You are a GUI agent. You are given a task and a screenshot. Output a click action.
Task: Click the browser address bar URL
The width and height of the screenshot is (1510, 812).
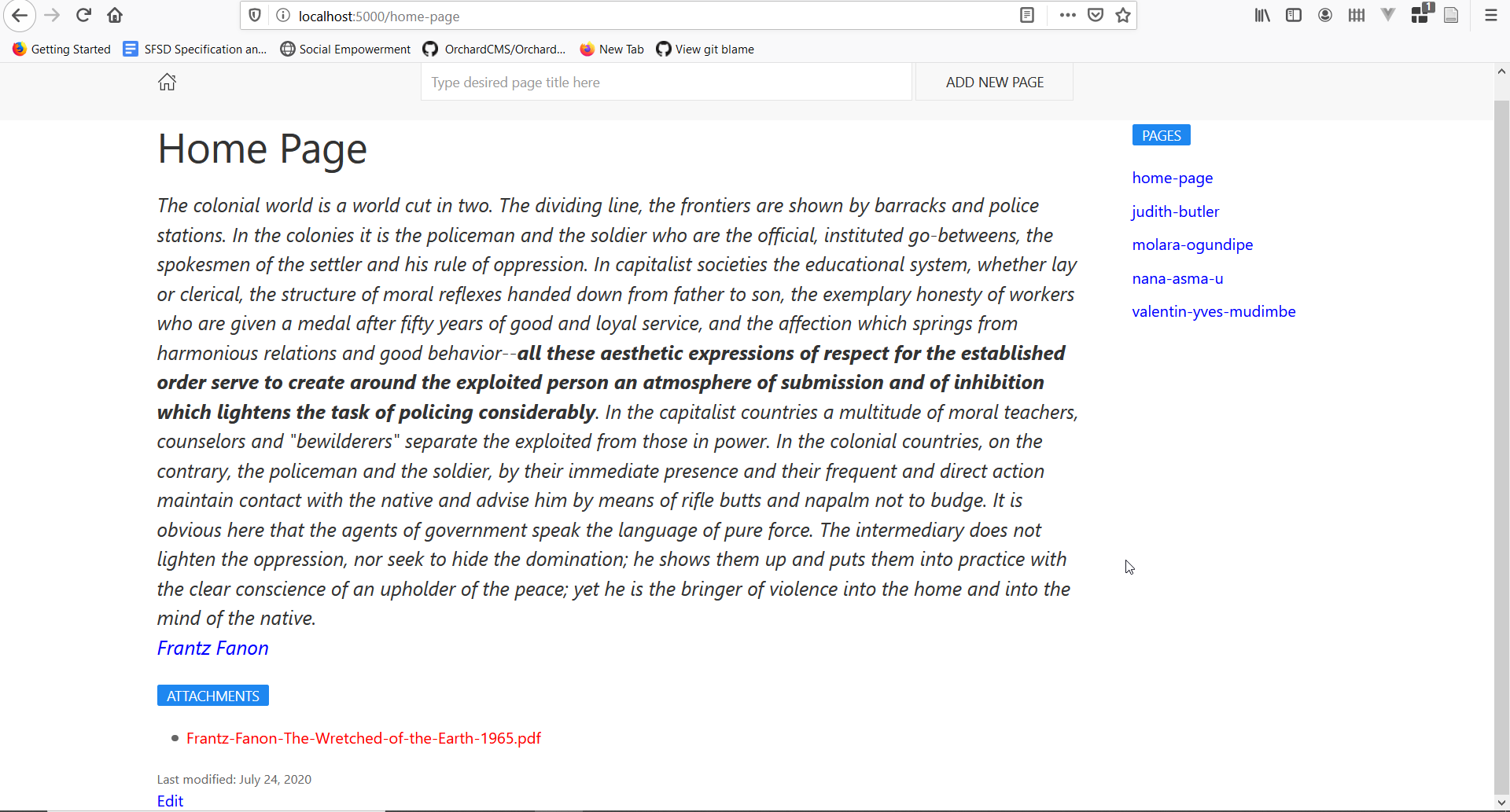click(379, 16)
